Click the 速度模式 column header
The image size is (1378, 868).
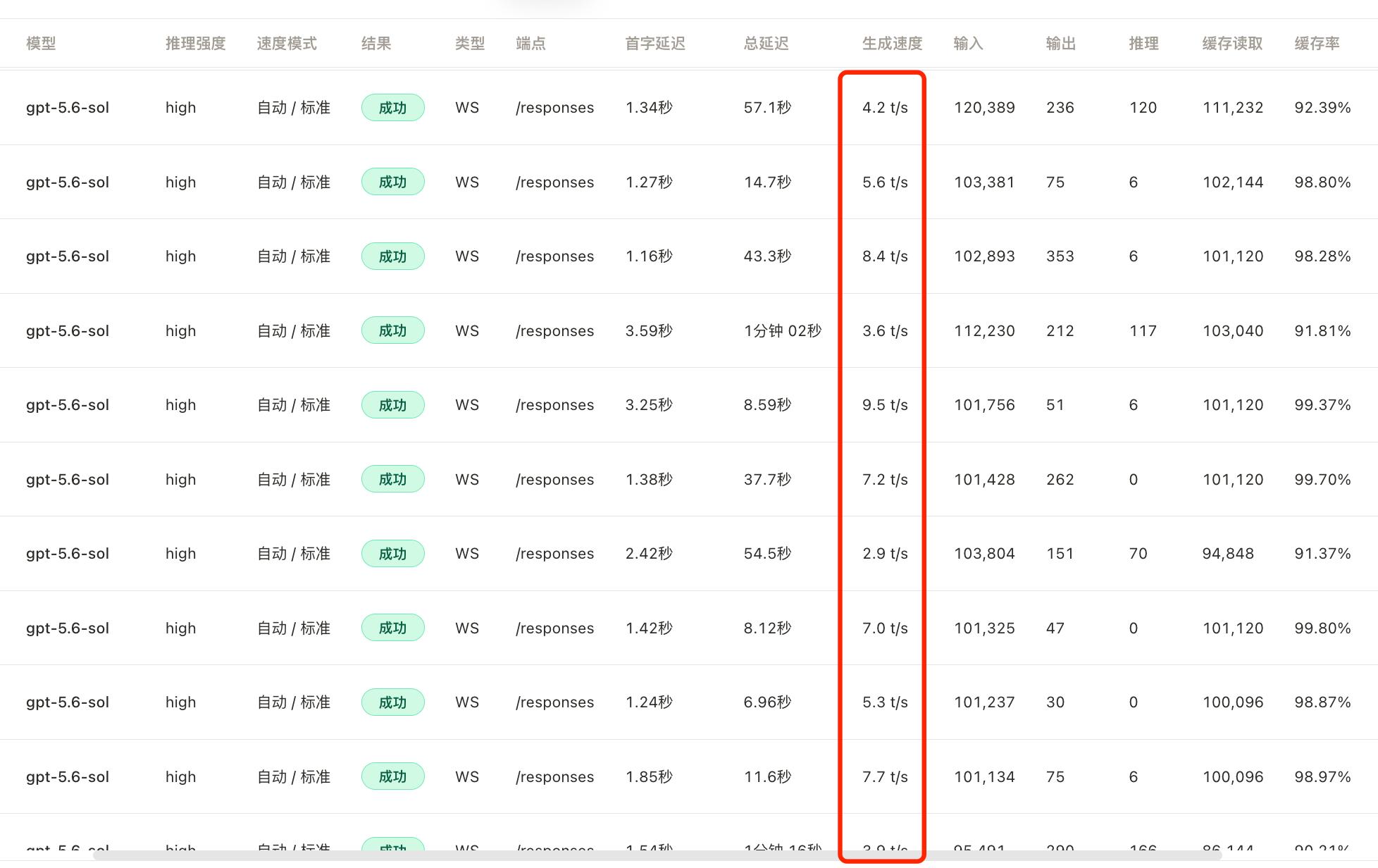pos(287,44)
